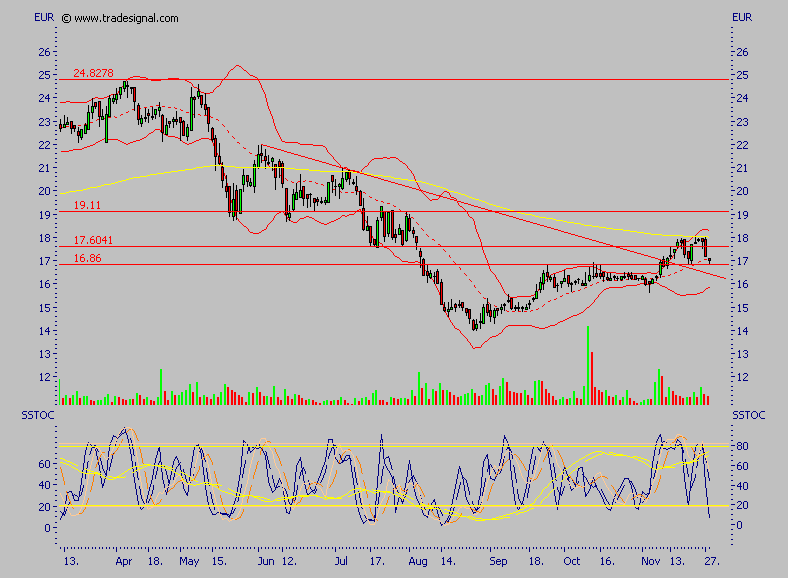Select the SSTOC label on the right side

[749, 415]
